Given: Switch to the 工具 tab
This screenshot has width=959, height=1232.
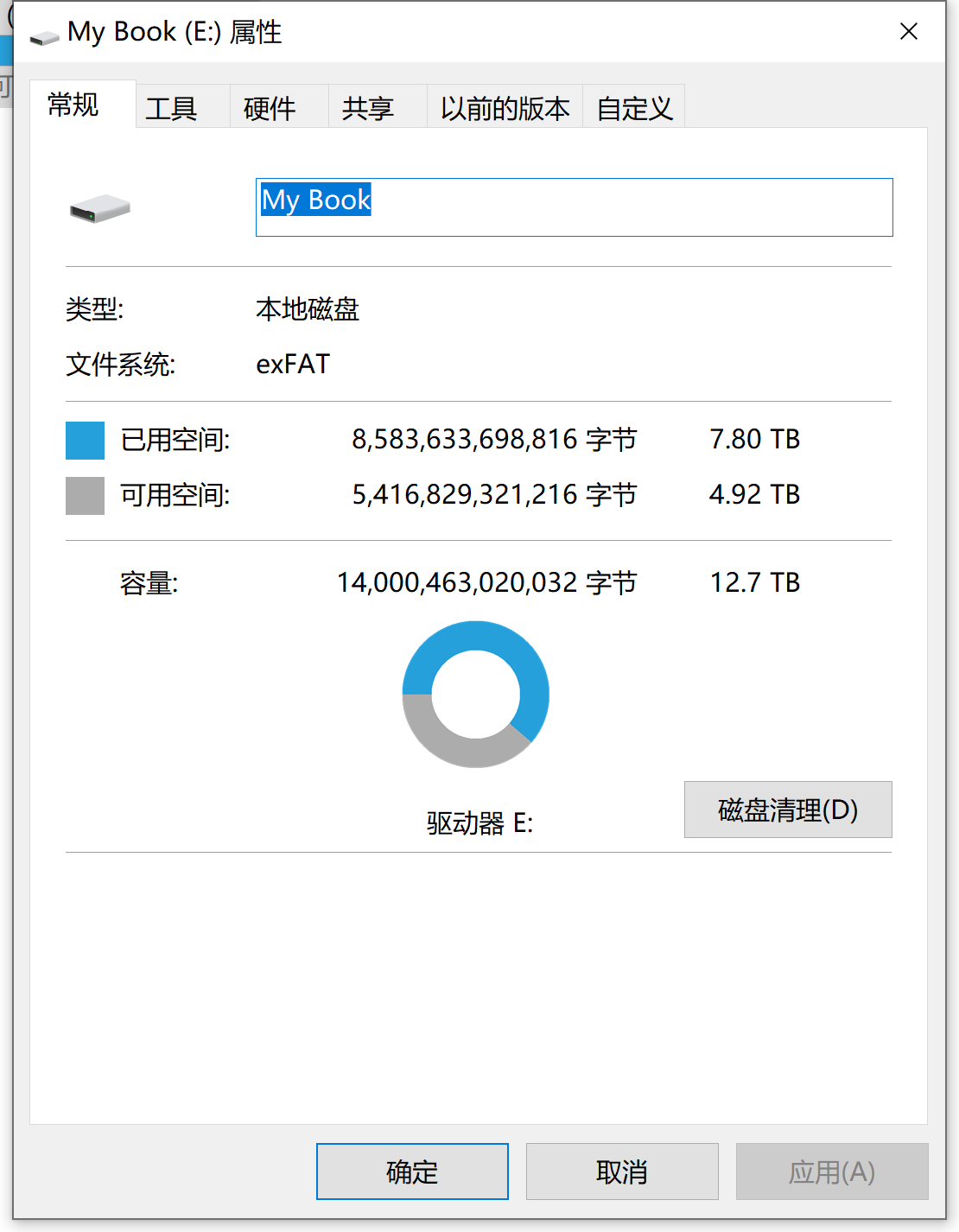Looking at the screenshot, I should [x=173, y=105].
